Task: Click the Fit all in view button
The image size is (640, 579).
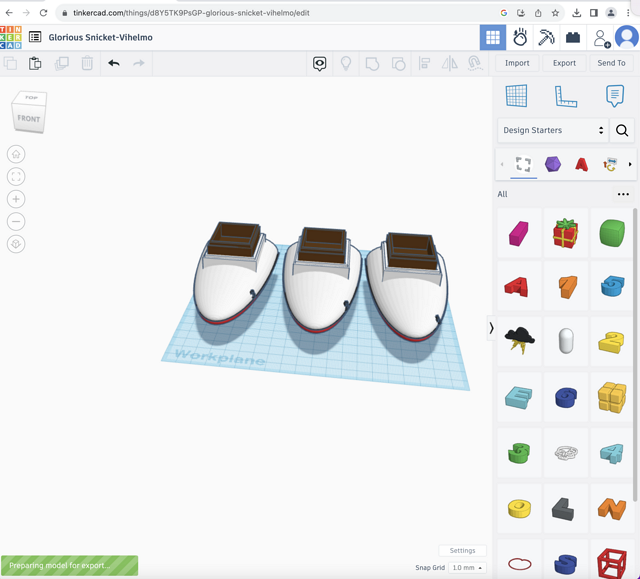Action: tap(16, 177)
